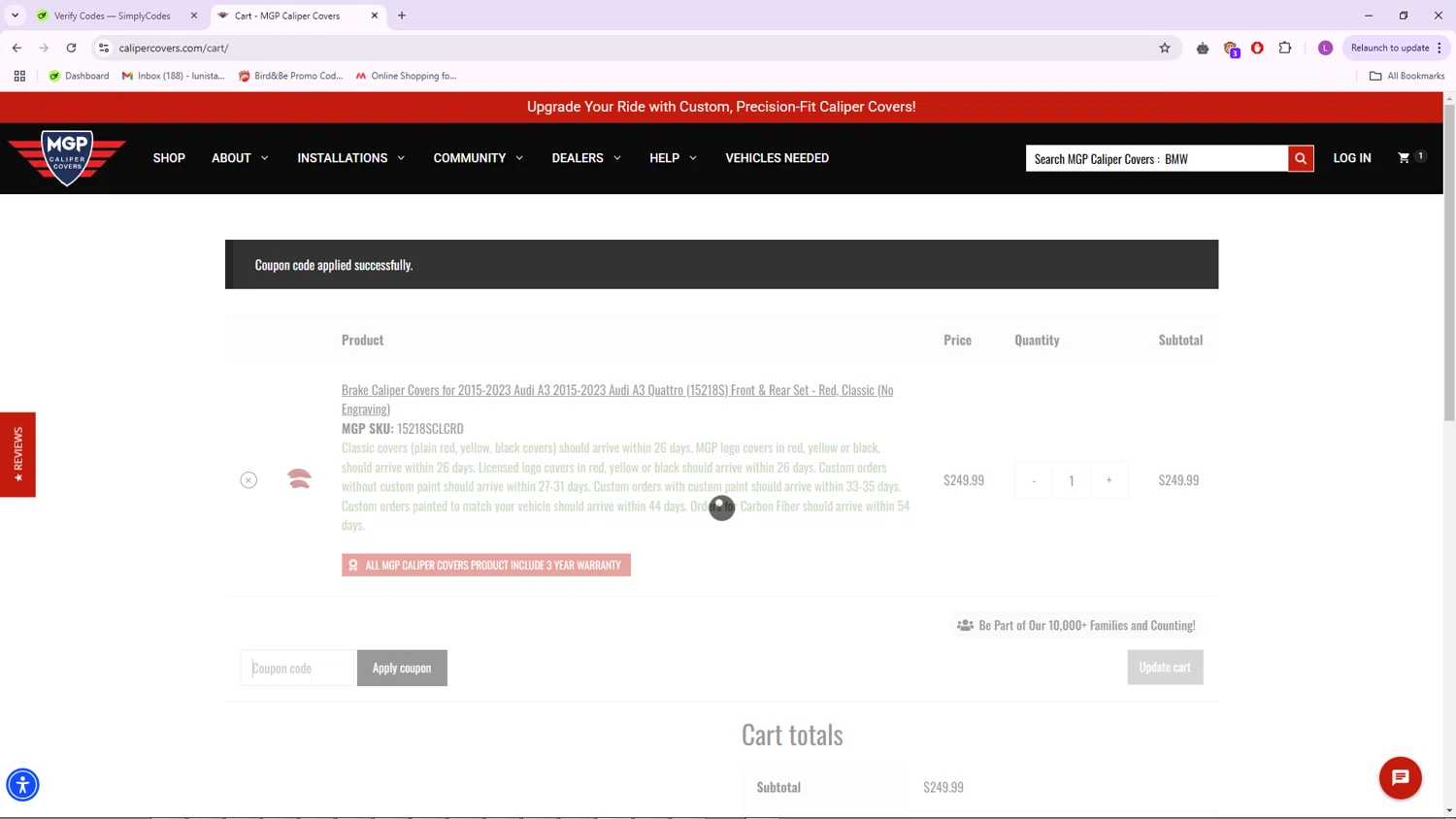
Task: Increase quantity with plus button
Action: (1109, 480)
